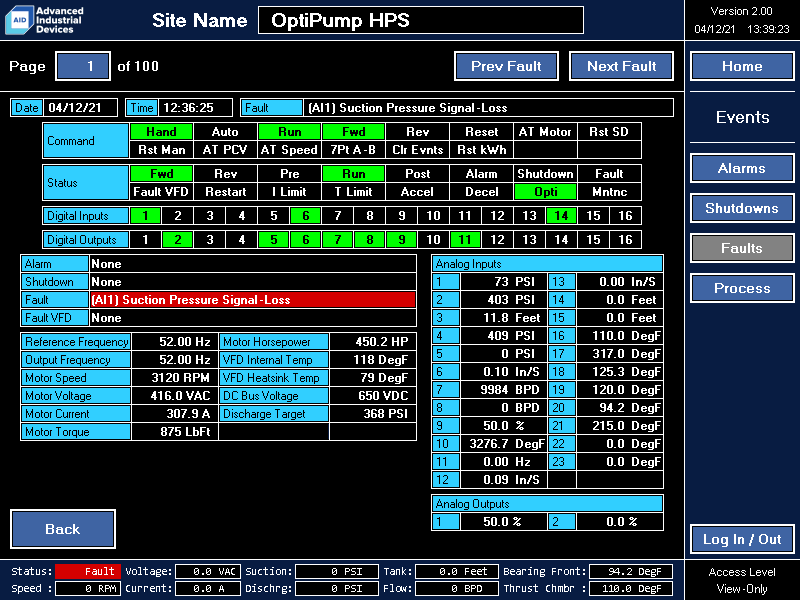Click Digital Output 9 indicator
Screen dimensions: 800x600
click(402, 240)
